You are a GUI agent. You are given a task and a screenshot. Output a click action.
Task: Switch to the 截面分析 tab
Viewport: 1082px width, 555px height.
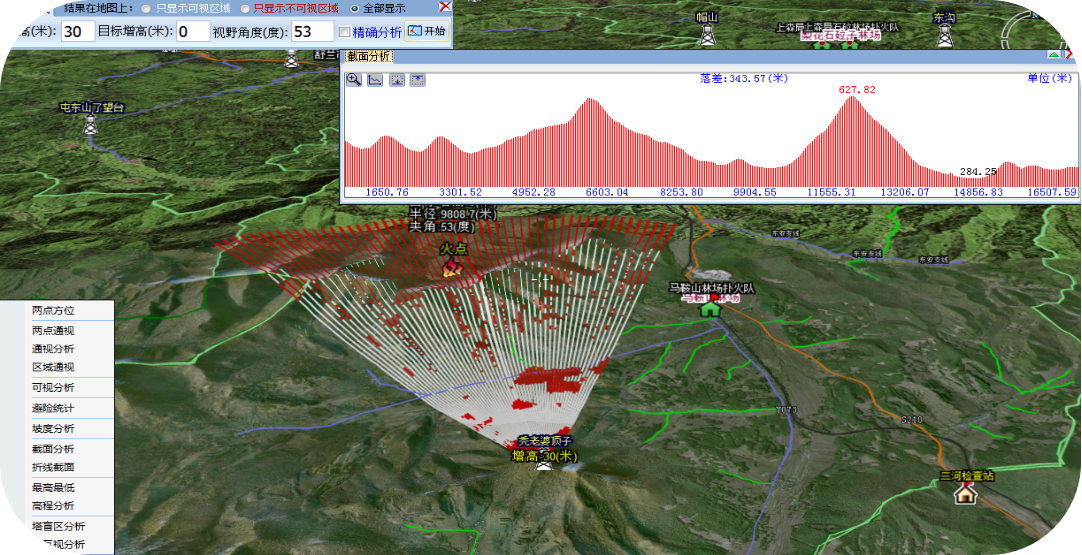click(x=368, y=56)
